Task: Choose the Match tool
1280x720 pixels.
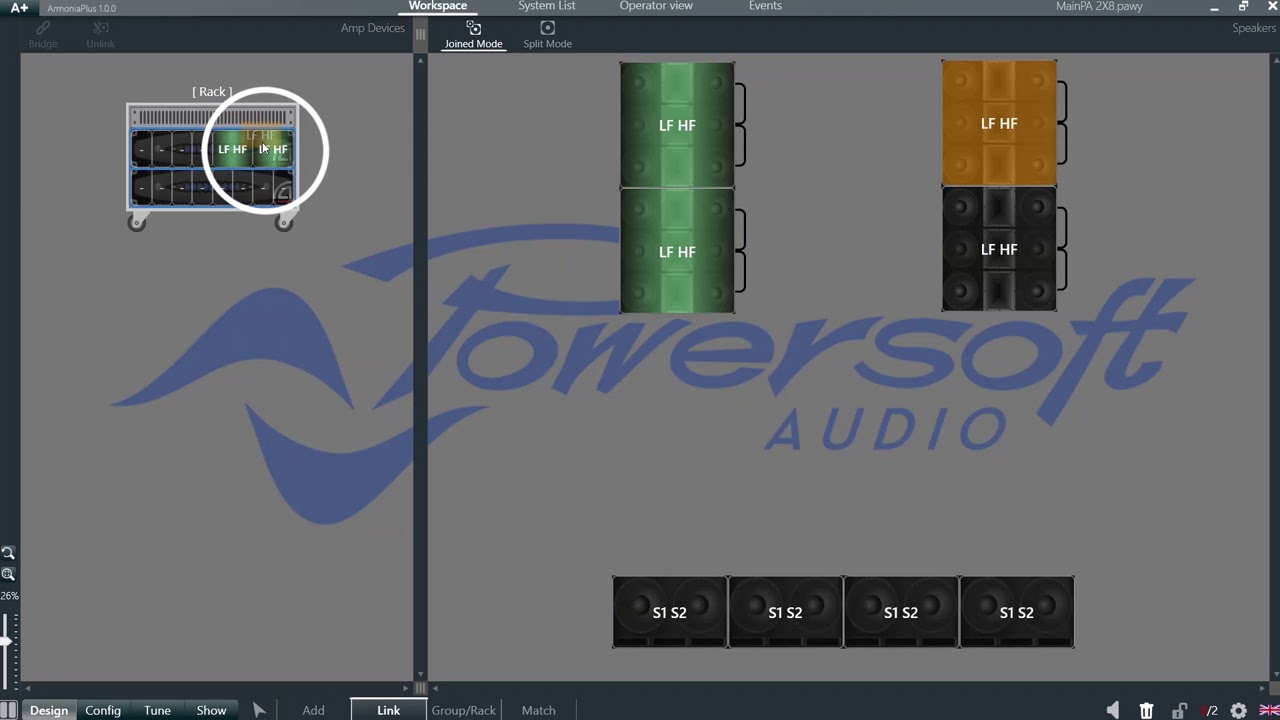Action: tap(538, 710)
